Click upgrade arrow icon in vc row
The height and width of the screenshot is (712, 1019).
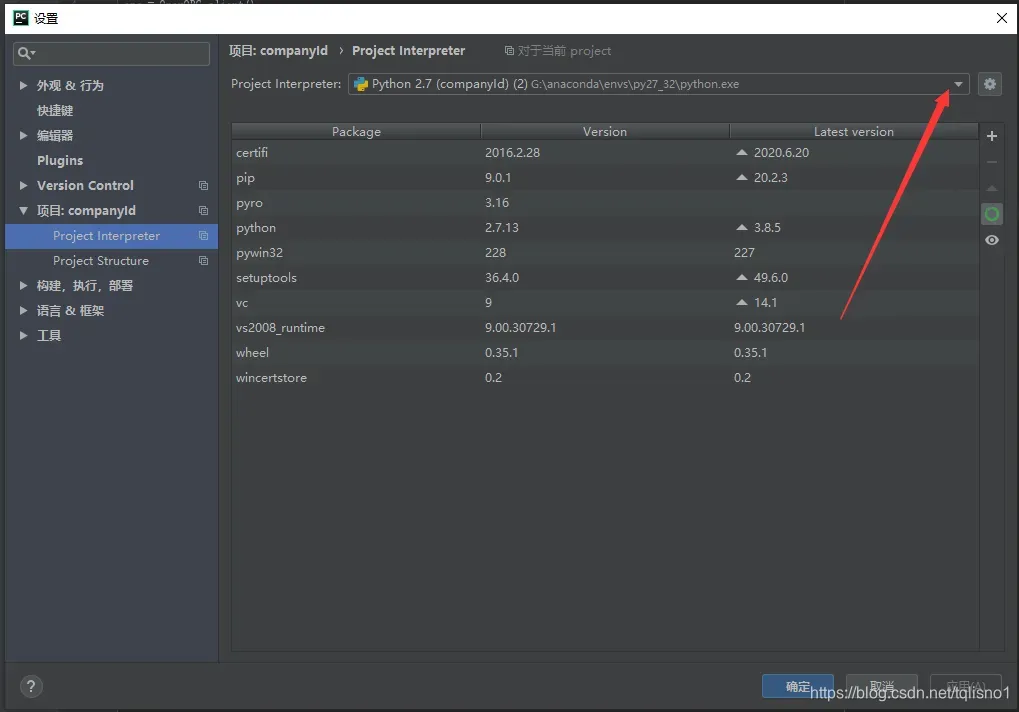[742, 302]
